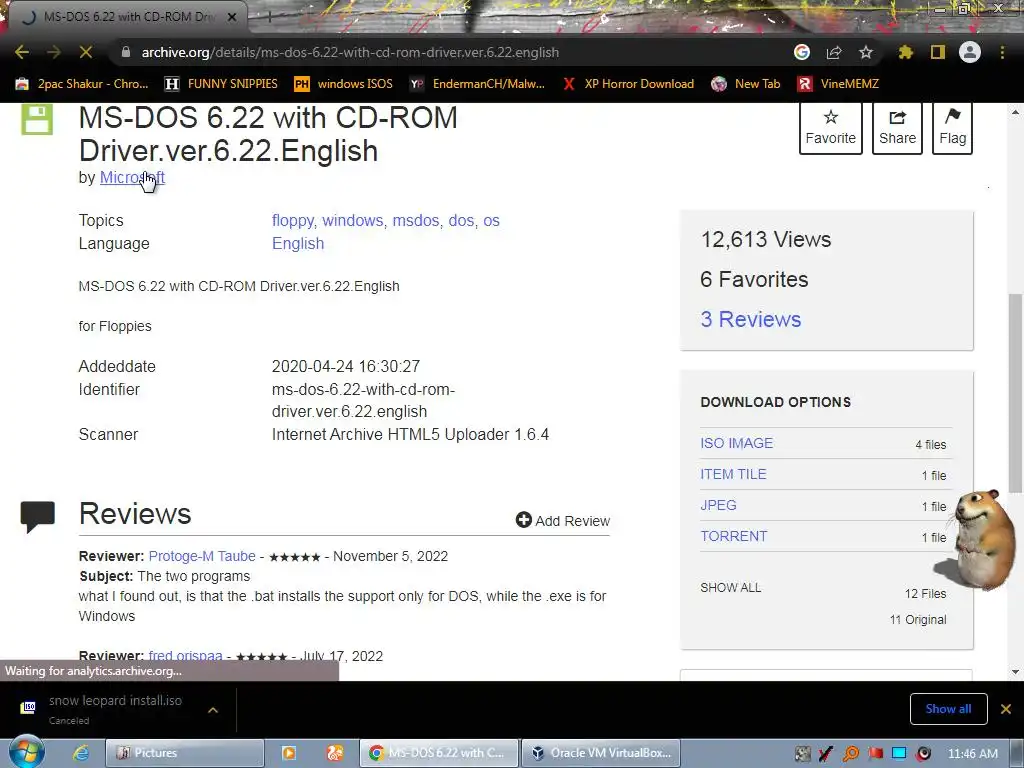Open the 3 Reviews link
This screenshot has height=768, width=1024.
coord(750,319)
